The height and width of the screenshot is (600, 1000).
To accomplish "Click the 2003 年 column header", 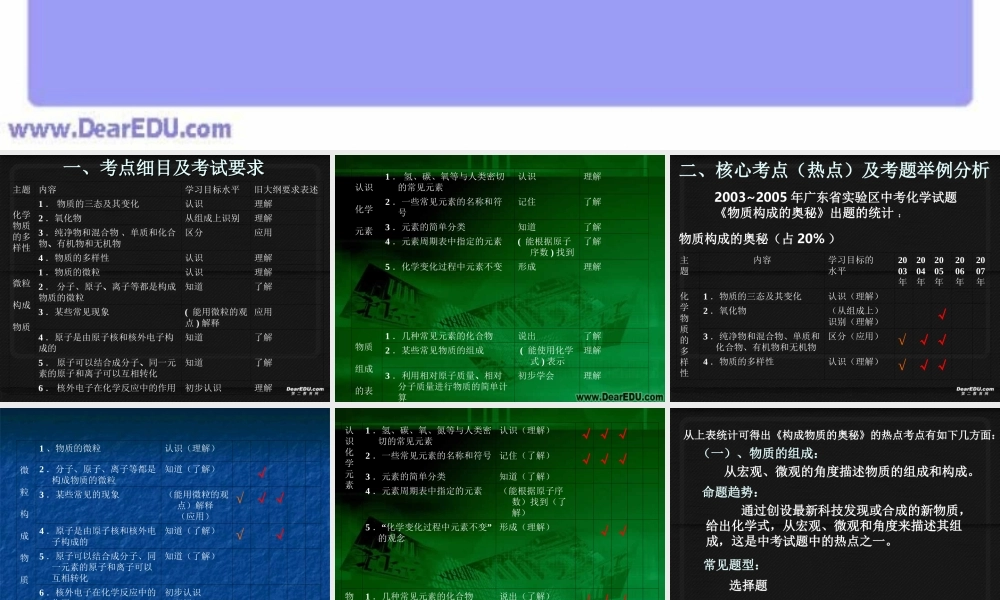I will [x=902, y=271].
